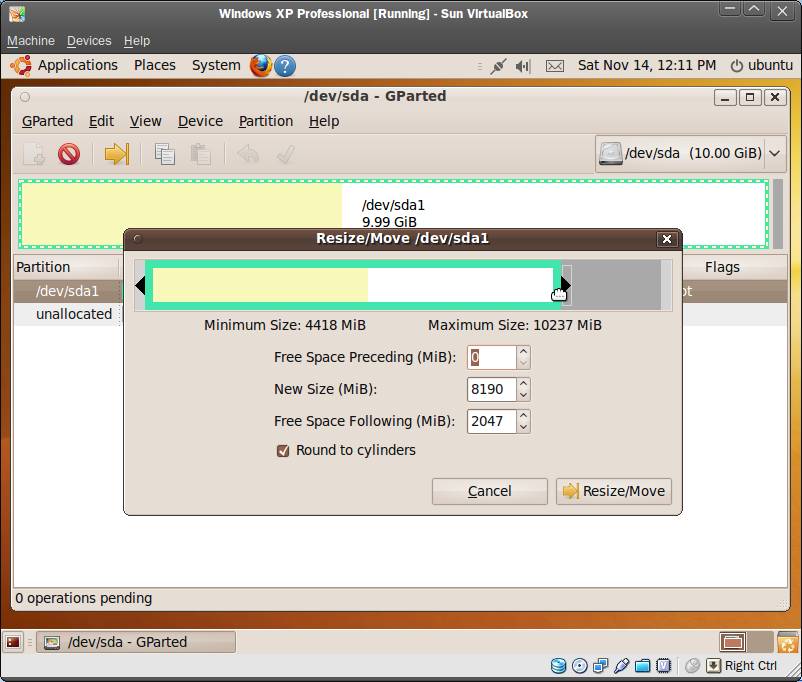Open the Partition menu

pyautogui.click(x=266, y=121)
